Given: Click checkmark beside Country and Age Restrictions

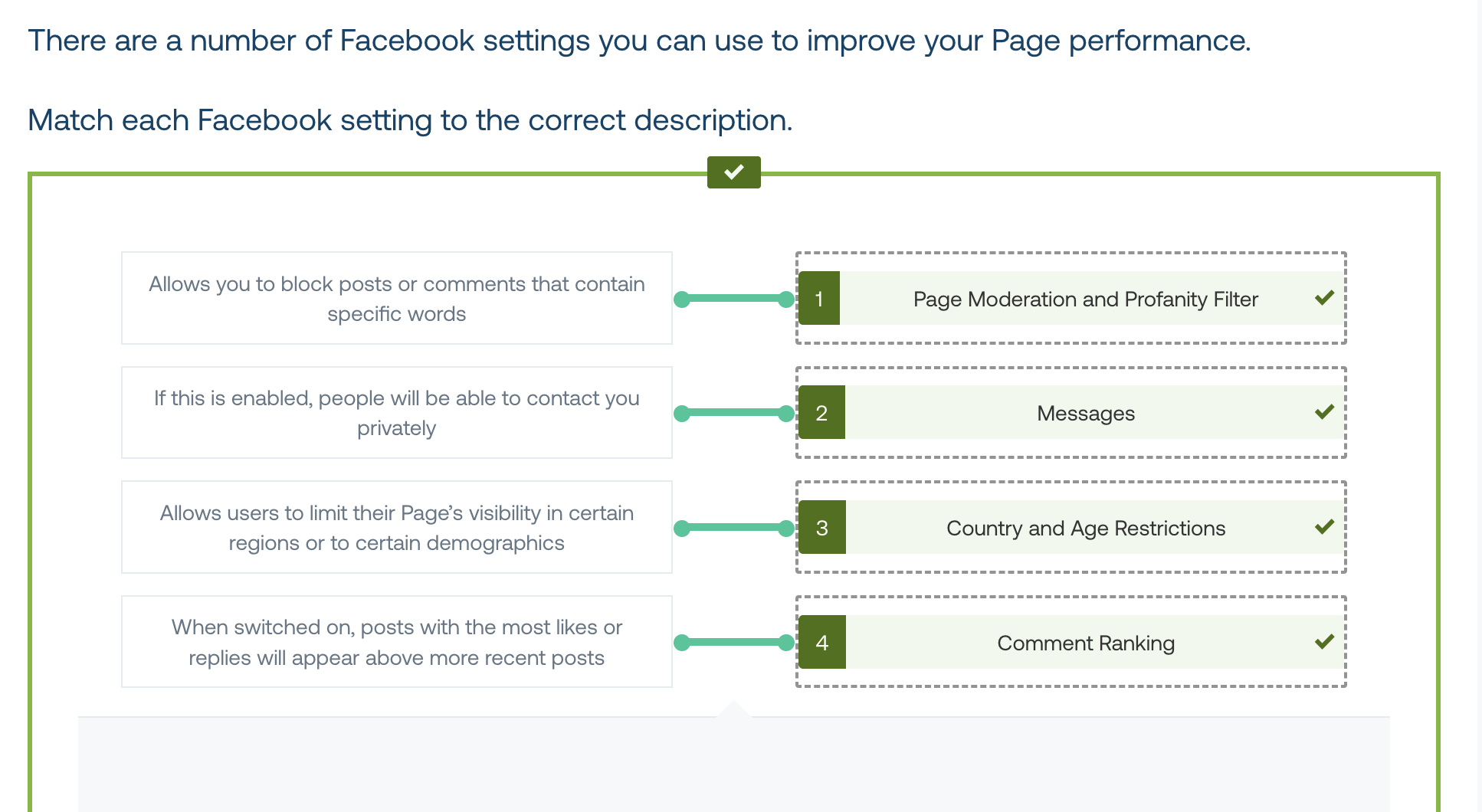Looking at the screenshot, I should pos(1324,527).
